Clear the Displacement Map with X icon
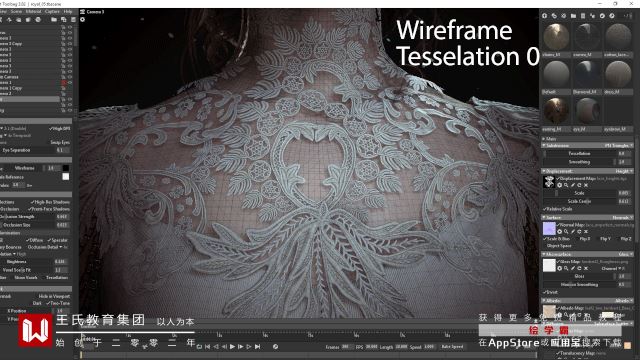Screen dimensions: 640x360 point(586,185)
